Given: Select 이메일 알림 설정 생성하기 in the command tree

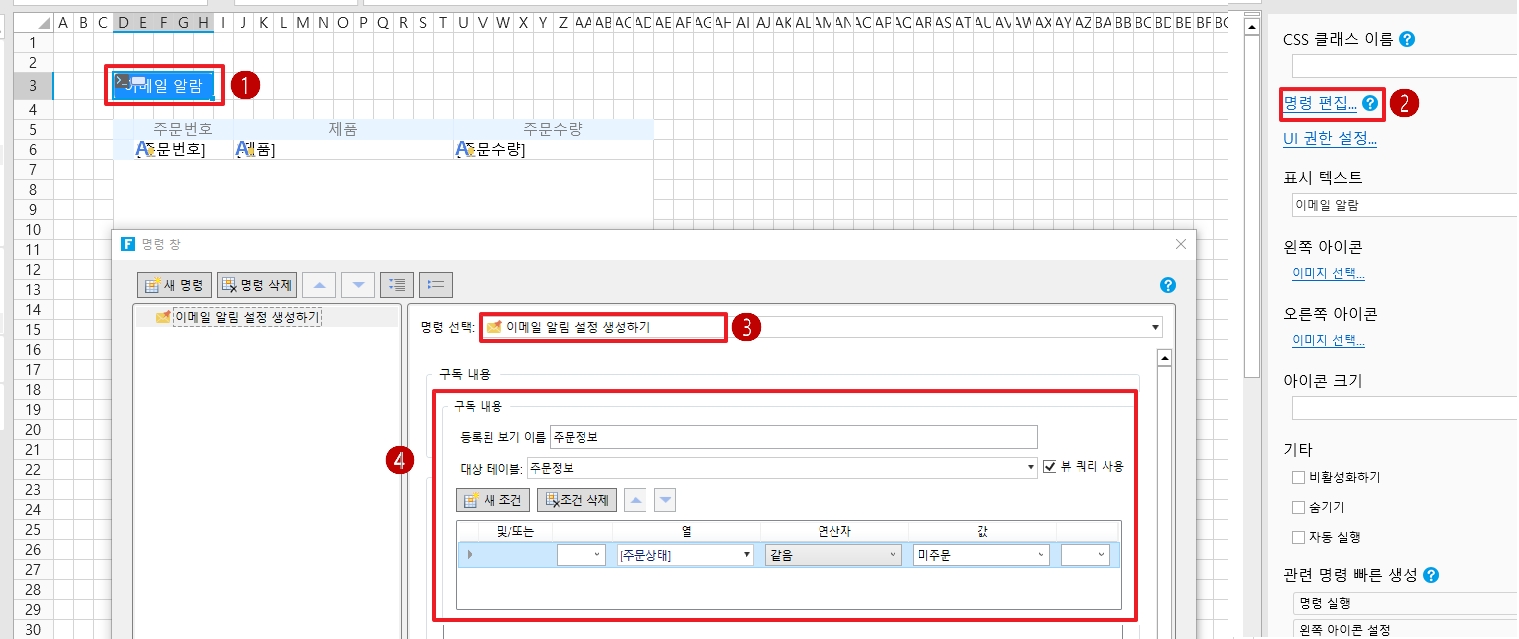Looking at the screenshot, I should [247, 317].
